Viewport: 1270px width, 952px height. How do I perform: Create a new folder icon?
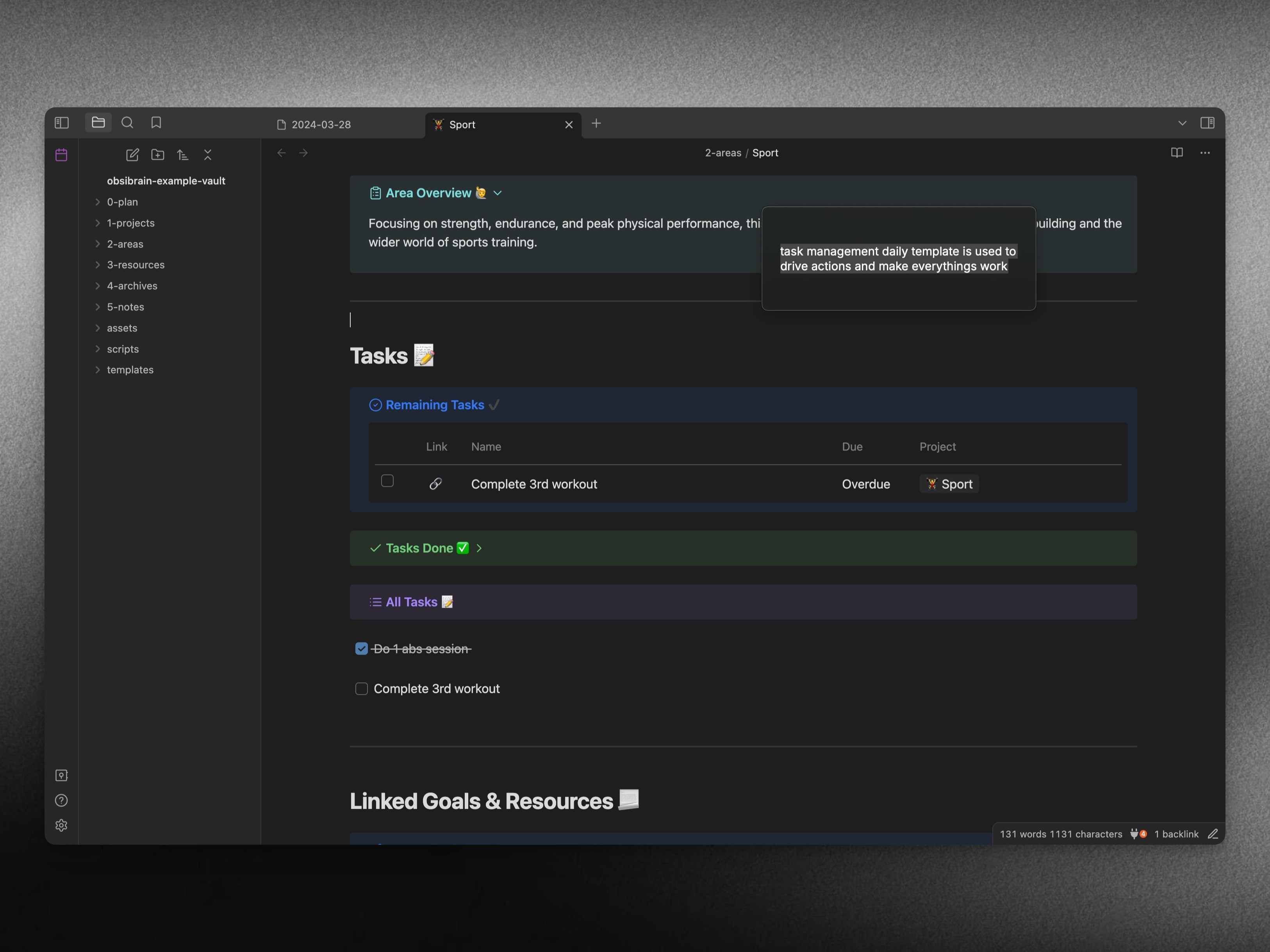157,155
